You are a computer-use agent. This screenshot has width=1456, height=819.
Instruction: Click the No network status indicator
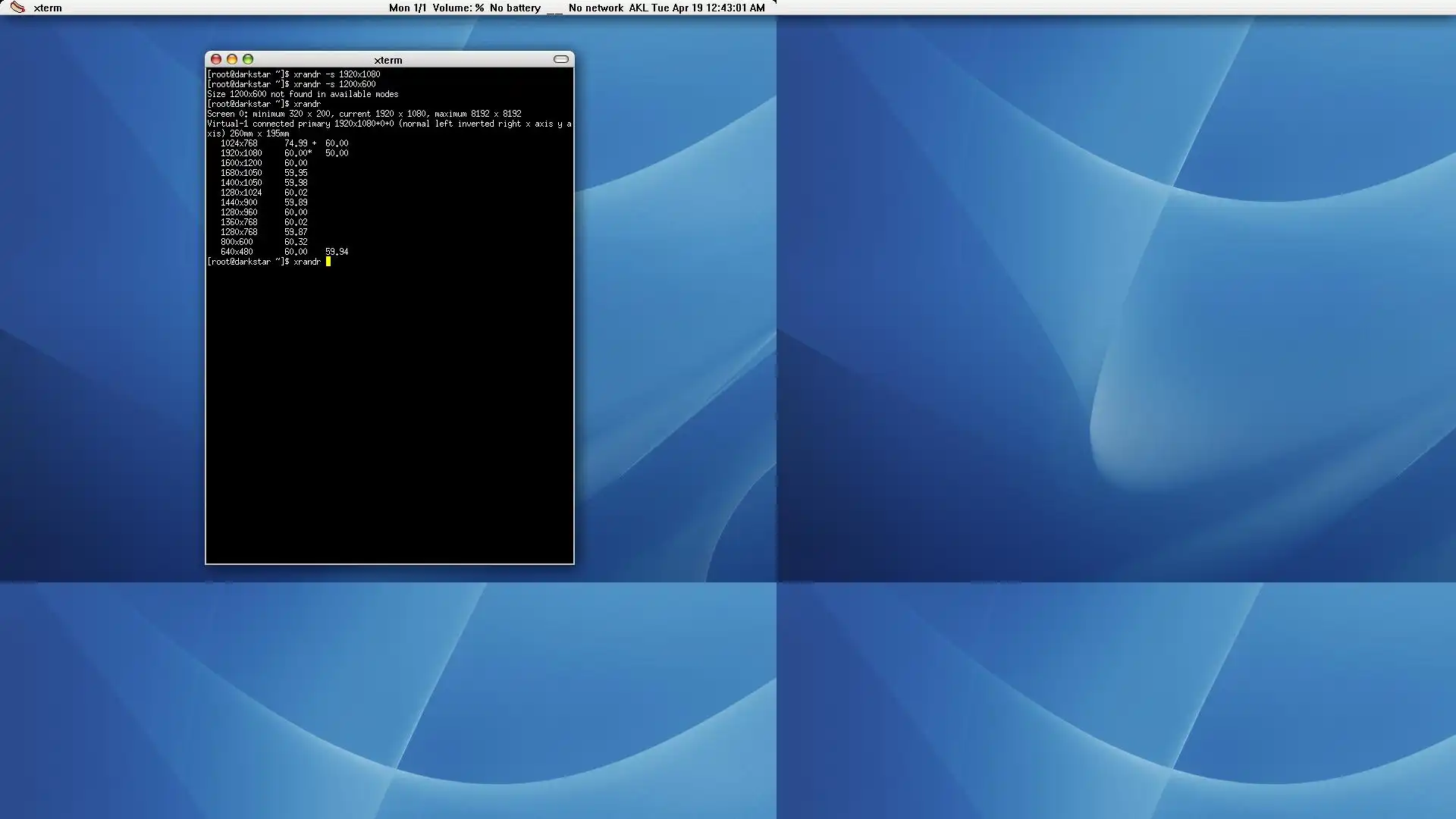click(595, 8)
